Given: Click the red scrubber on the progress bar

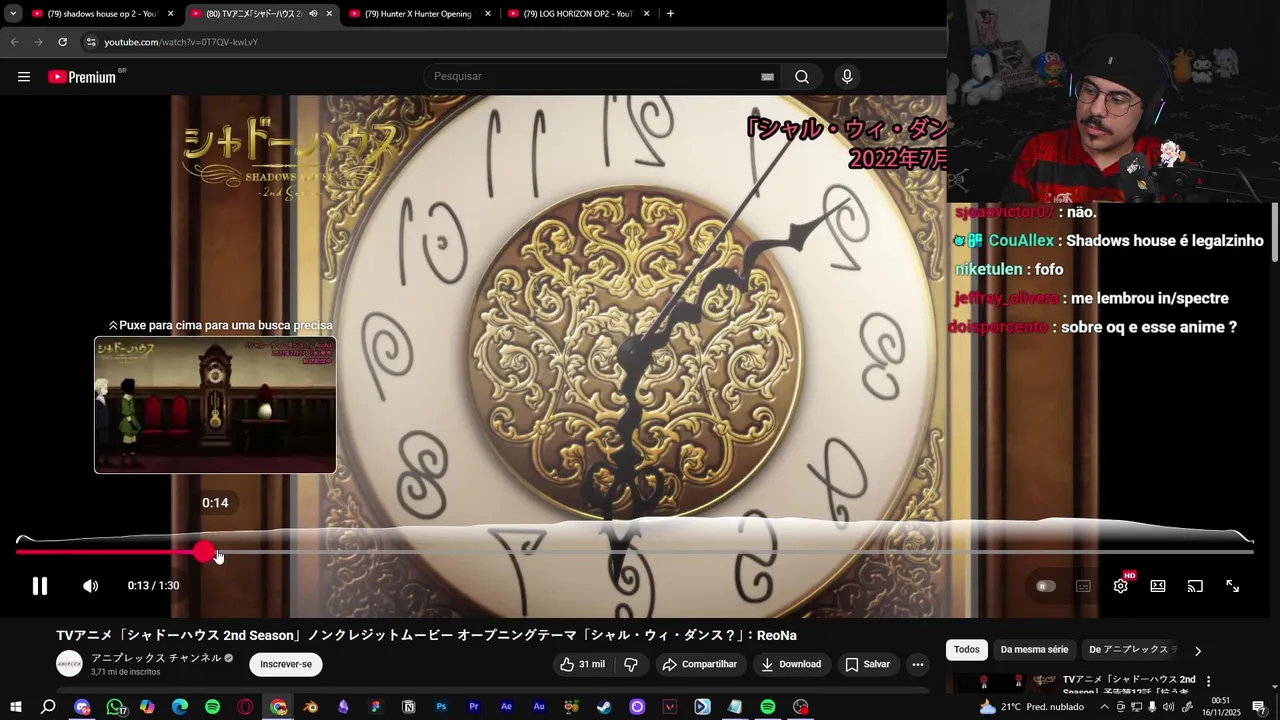Looking at the screenshot, I should point(204,551).
